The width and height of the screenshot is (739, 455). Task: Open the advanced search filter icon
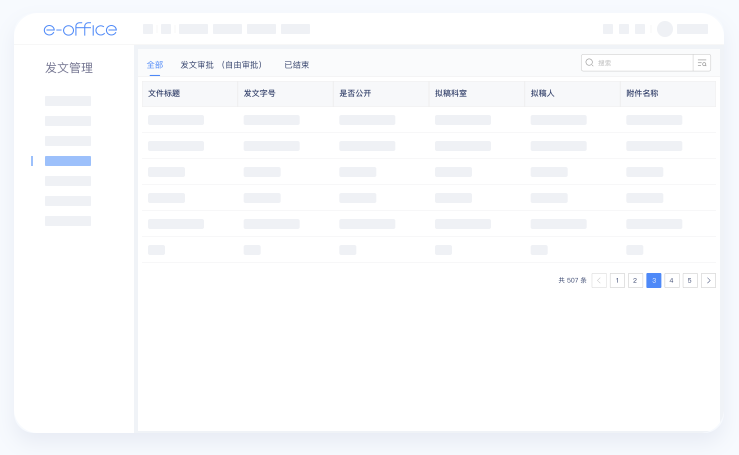702,63
